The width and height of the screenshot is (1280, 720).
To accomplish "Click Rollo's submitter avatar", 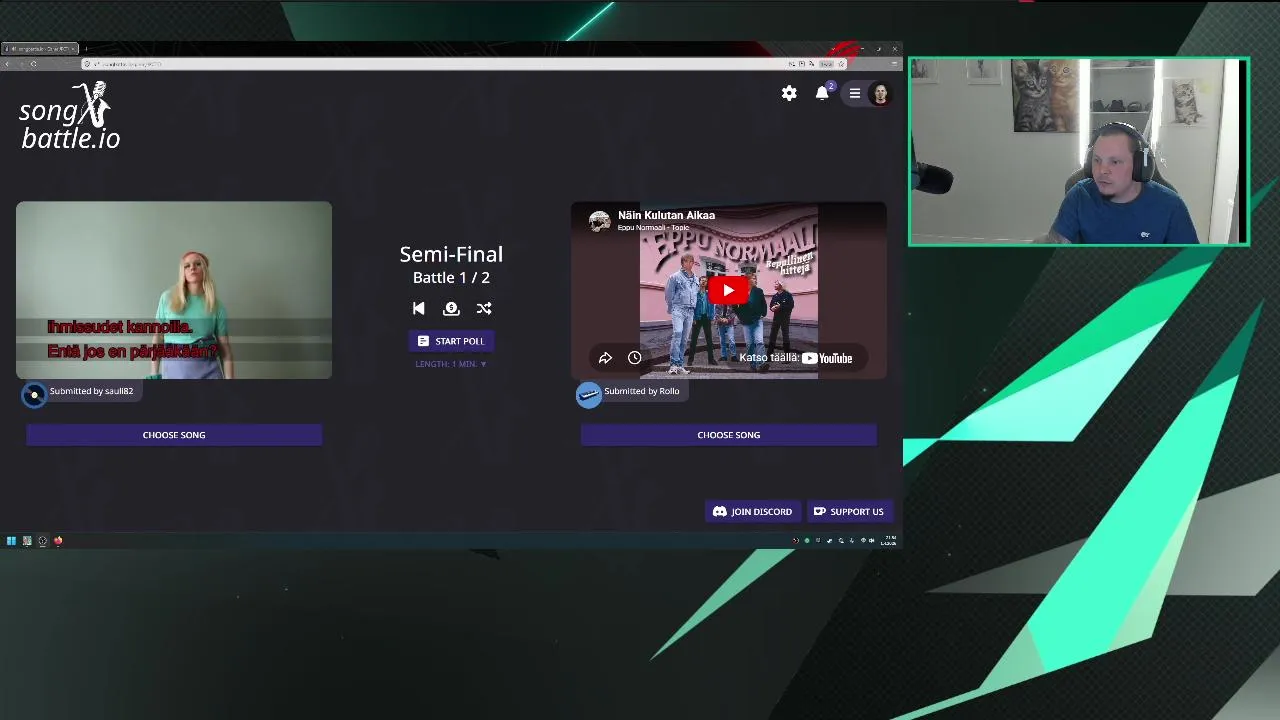I will point(588,395).
